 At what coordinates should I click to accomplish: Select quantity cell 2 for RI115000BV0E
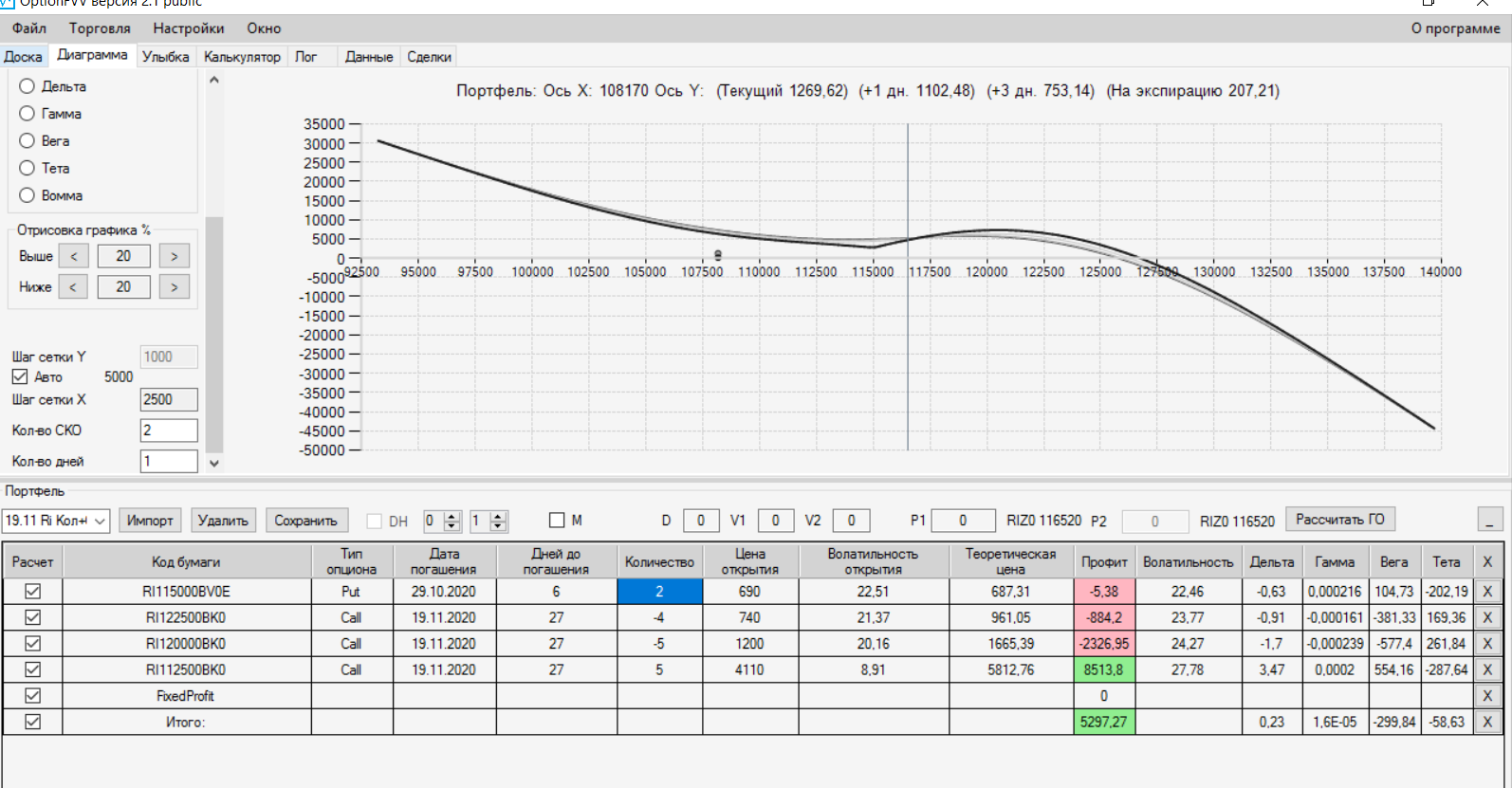coord(659,592)
